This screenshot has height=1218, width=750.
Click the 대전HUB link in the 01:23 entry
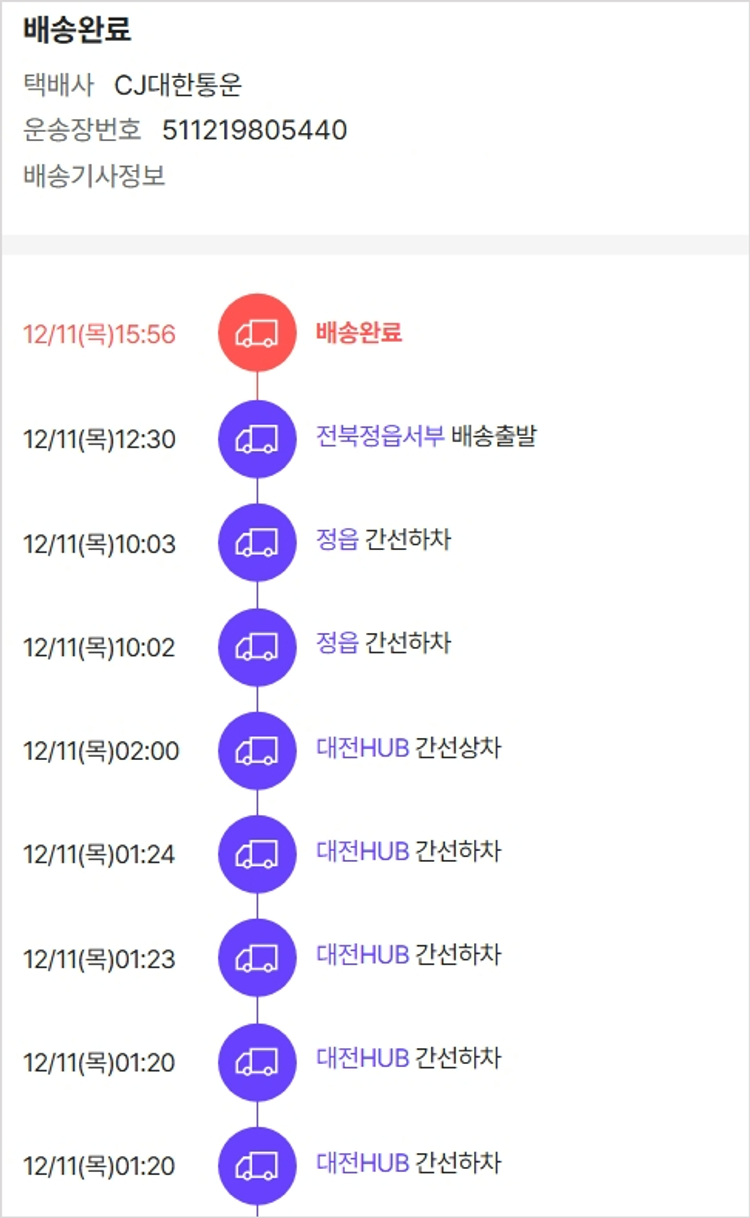[363, 955]
